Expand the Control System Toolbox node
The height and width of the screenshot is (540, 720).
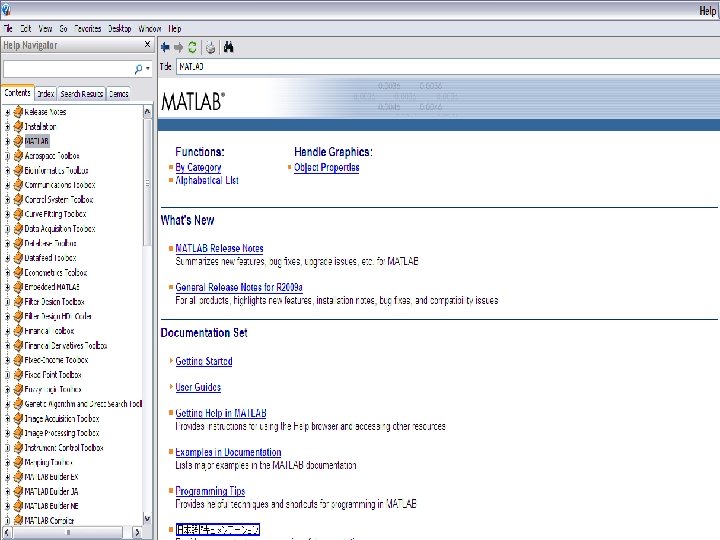click(x=7, y=200)
